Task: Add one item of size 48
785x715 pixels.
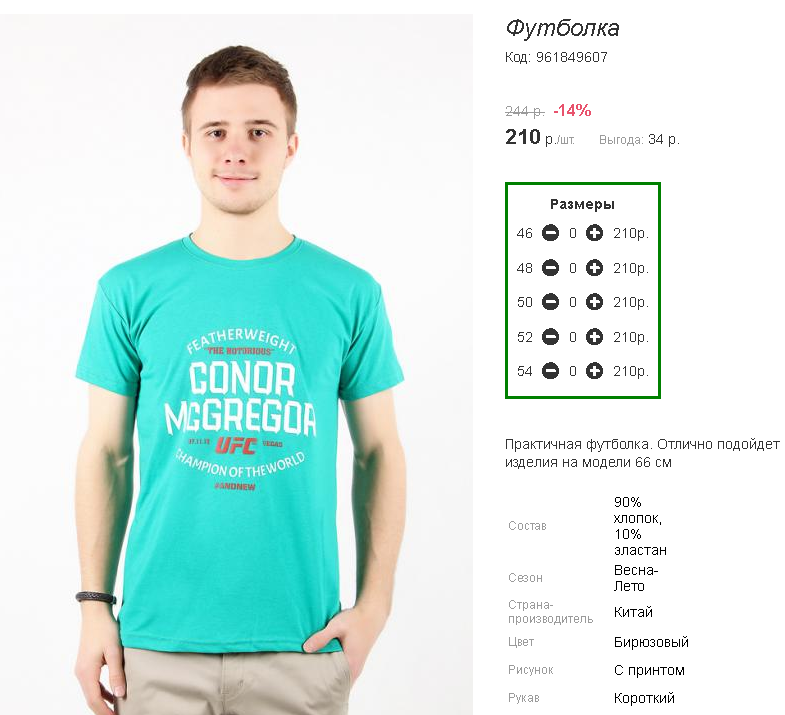Action: click(x=594, y=268)
